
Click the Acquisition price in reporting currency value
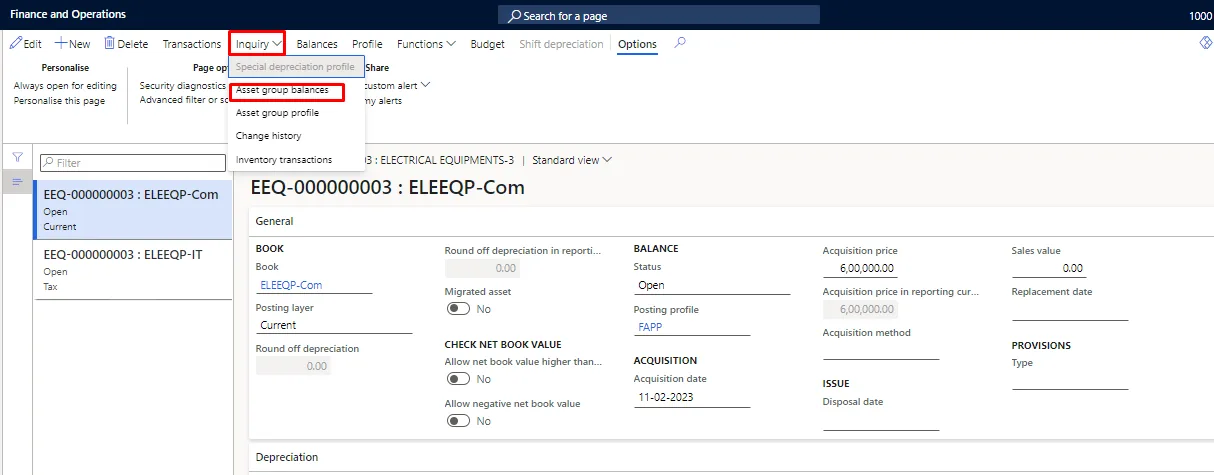pos(860,310)
